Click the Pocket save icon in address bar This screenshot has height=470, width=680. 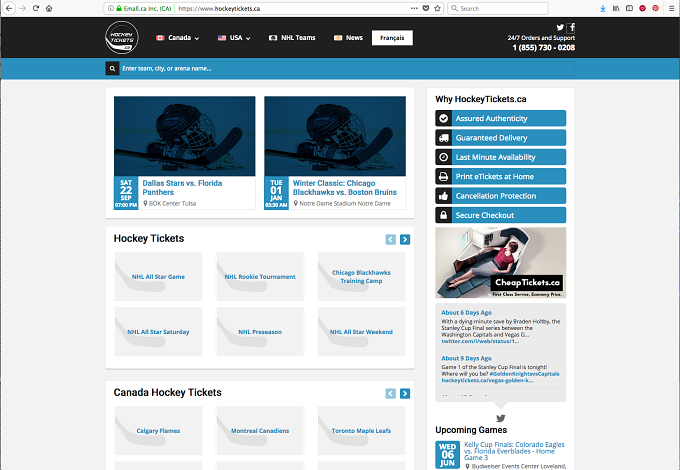(426, 8)
